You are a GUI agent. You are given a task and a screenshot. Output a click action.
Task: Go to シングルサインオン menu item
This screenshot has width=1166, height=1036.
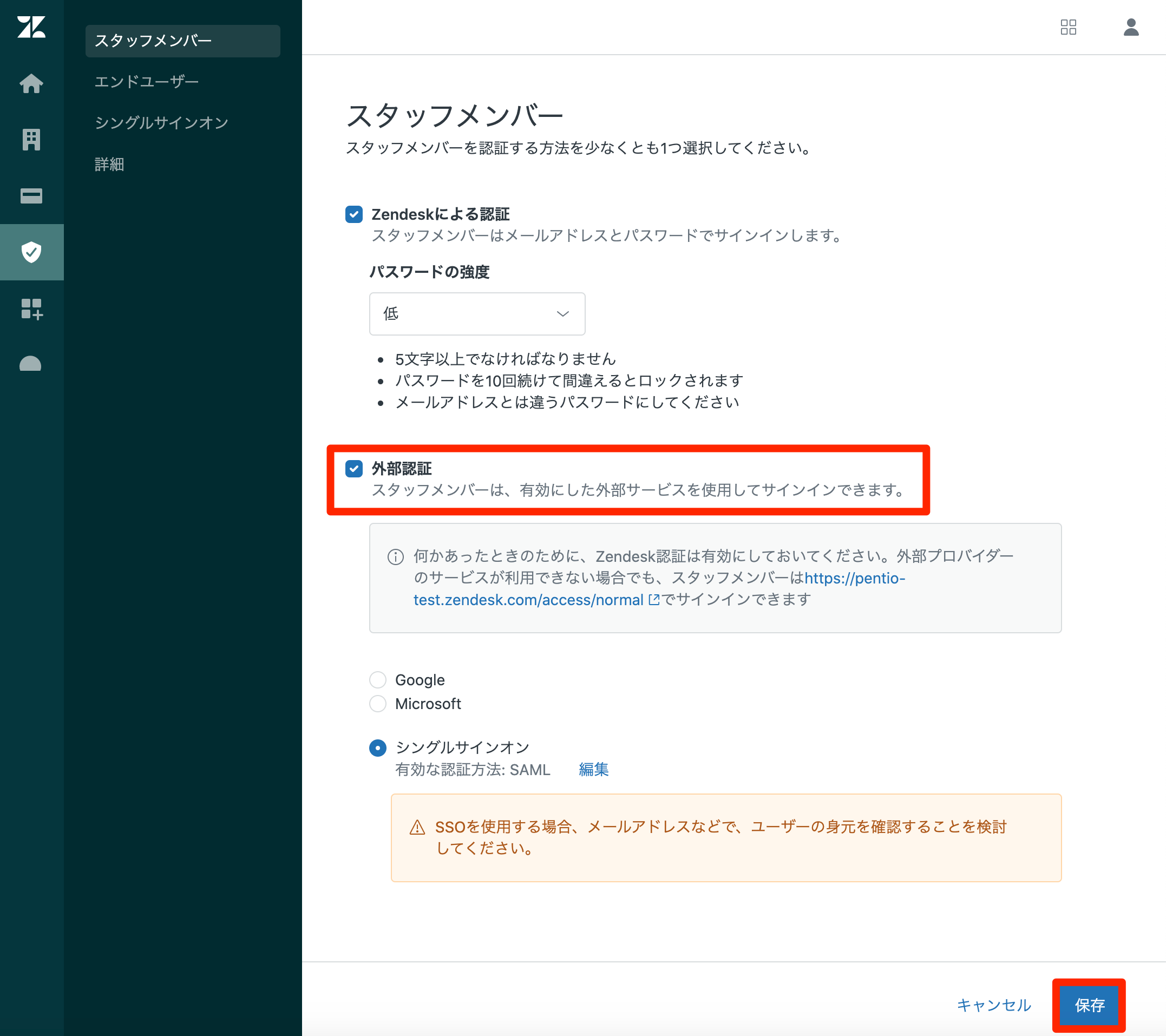coord(161,123)
